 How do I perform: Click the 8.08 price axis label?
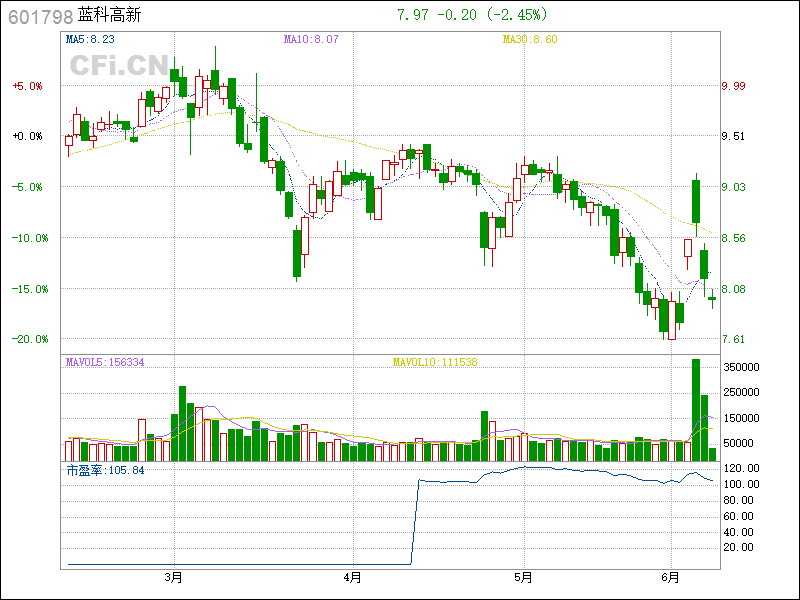click(x=733, y=289)
